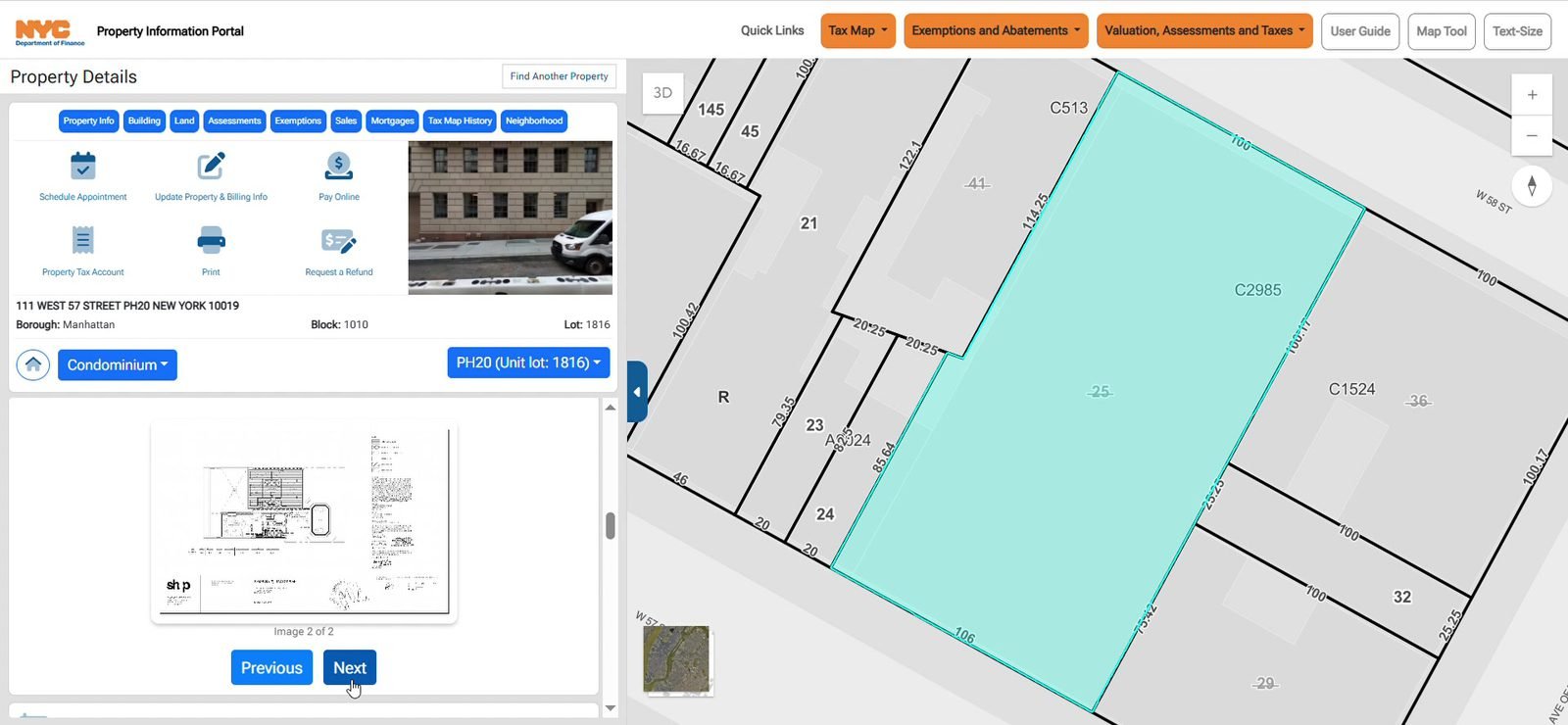Image resolution: width=1568 pixels, height=725 pixels.
Task: Zoom in on the map
Action: 1532,95
